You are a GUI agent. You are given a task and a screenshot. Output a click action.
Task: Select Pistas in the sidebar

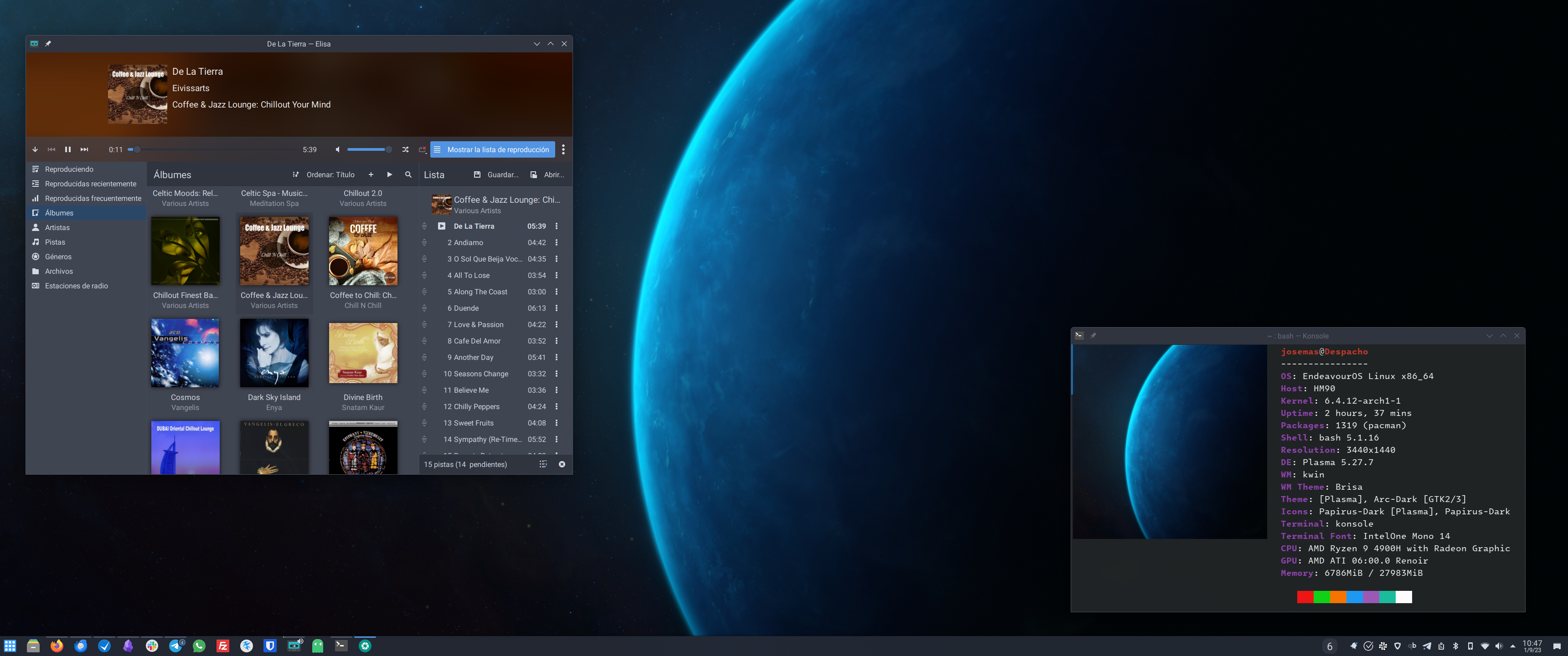86,242
